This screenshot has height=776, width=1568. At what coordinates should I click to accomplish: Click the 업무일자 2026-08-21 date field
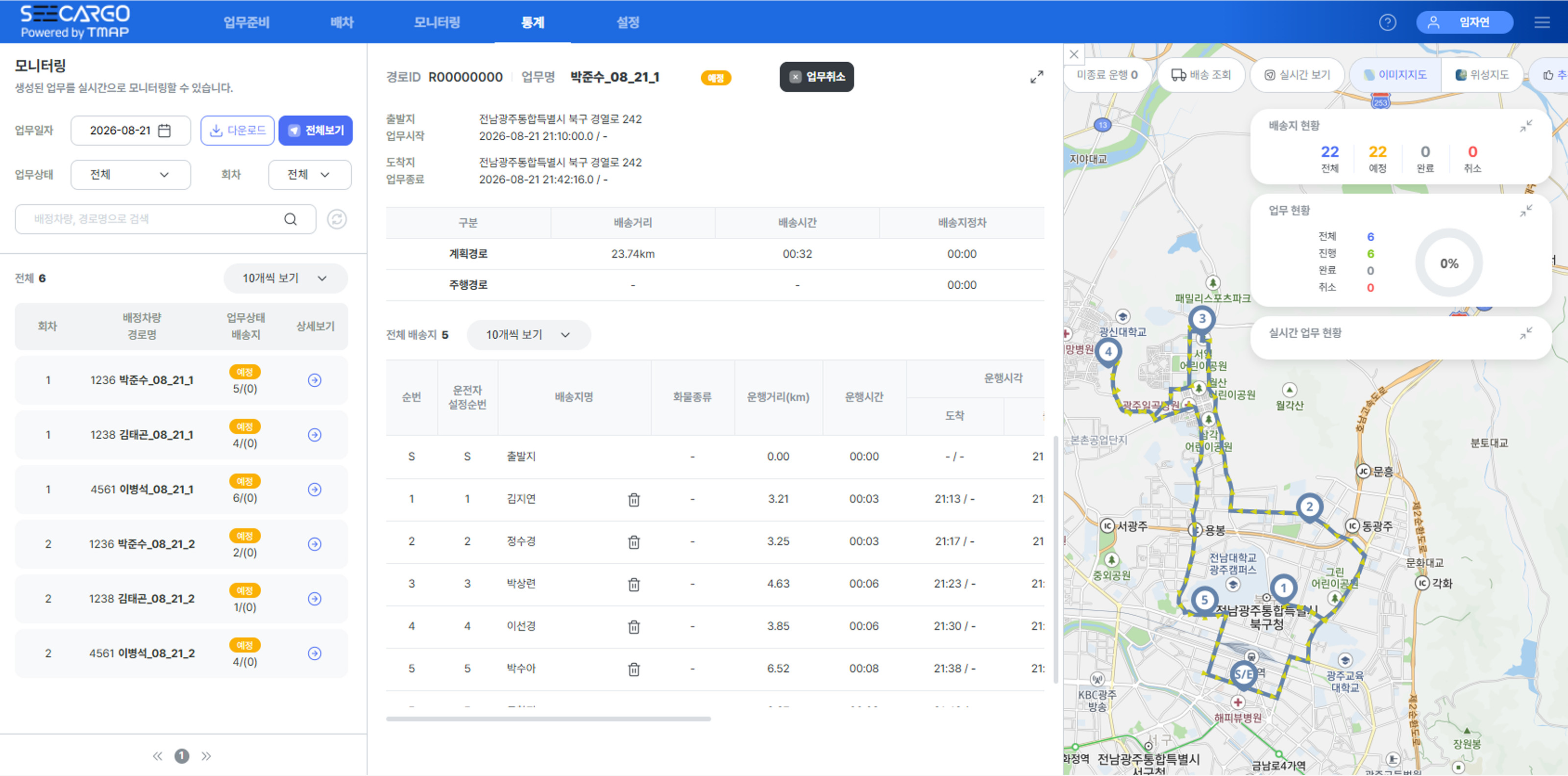pyautogui.click(x=130, y=130)
